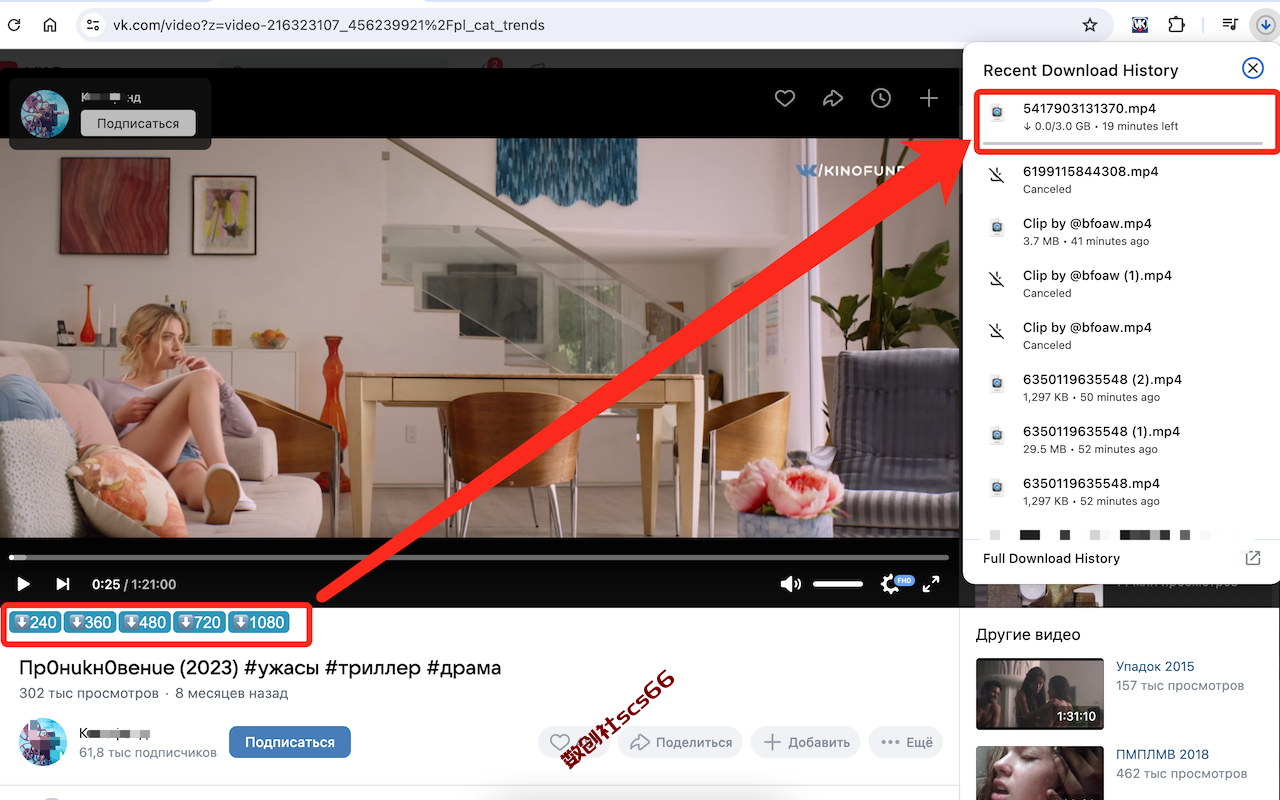The width and height of the screenshot is (1280, 800).
Task: Click the channel avatar below the video title
Action: [x=43, y=741]
